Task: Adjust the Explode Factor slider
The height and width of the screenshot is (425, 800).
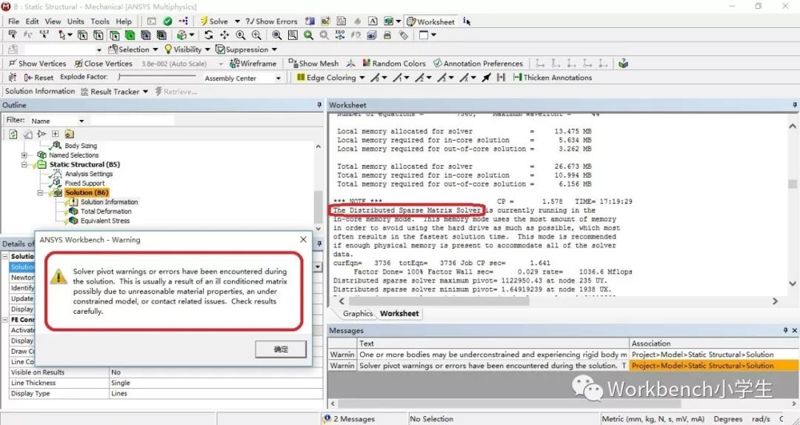Action: coord(156,77)
